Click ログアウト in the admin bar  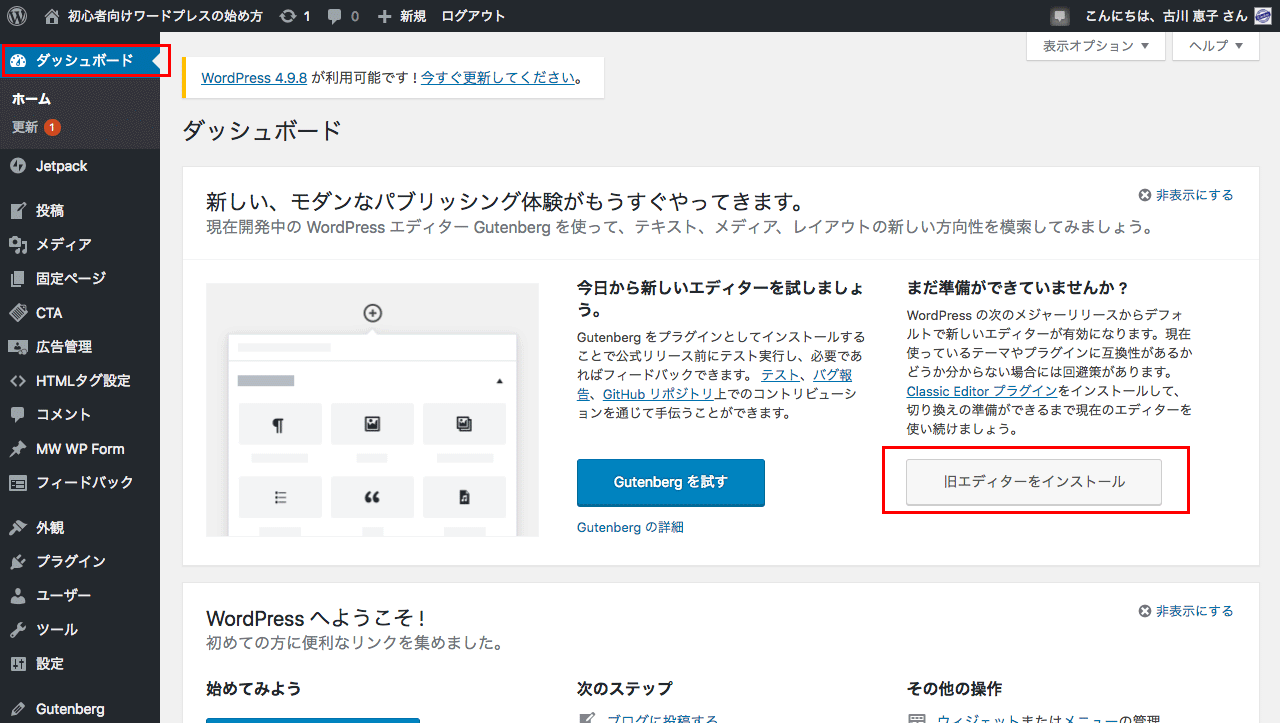[x=473, y=16]
